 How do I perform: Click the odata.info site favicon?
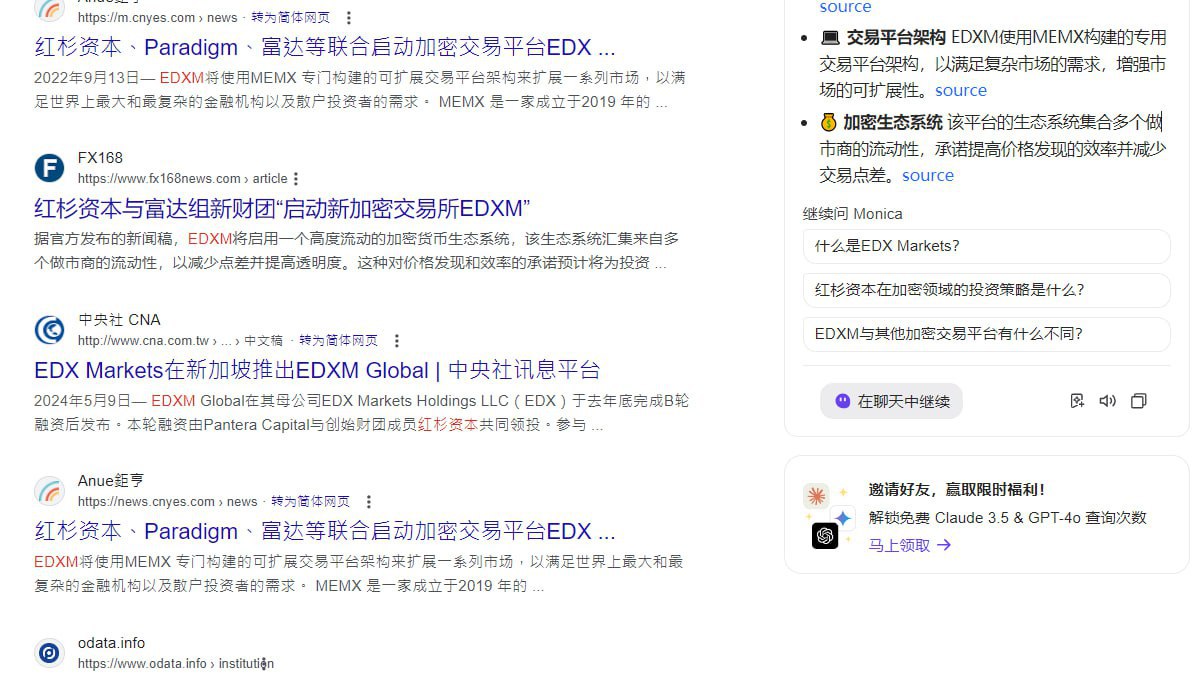pos(49,653)
